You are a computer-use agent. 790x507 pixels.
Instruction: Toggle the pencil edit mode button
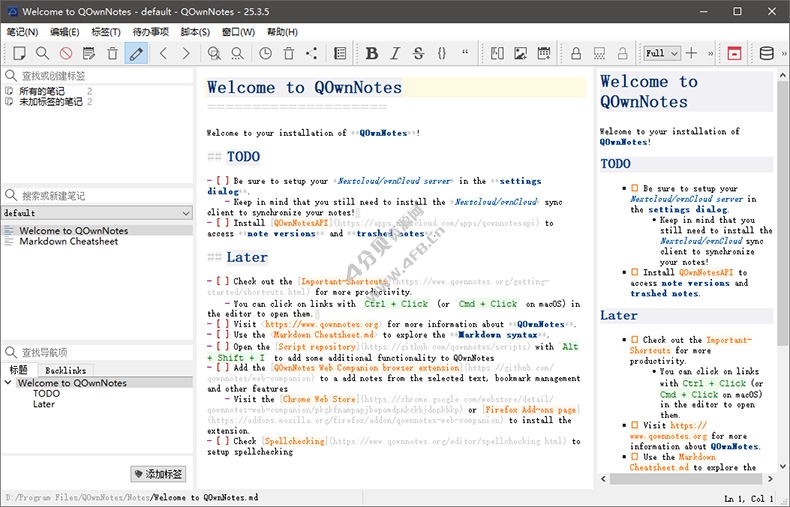point(136,53)
